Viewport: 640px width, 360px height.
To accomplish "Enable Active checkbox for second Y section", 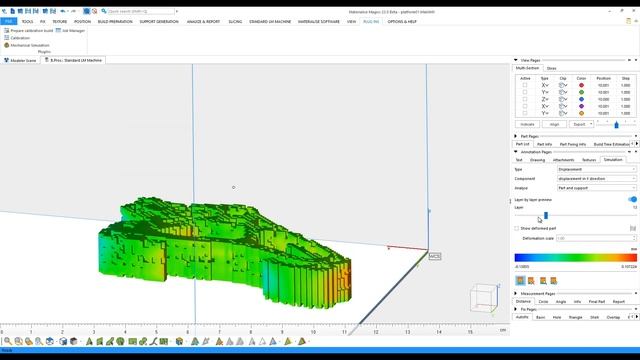I will click(525, 113).
